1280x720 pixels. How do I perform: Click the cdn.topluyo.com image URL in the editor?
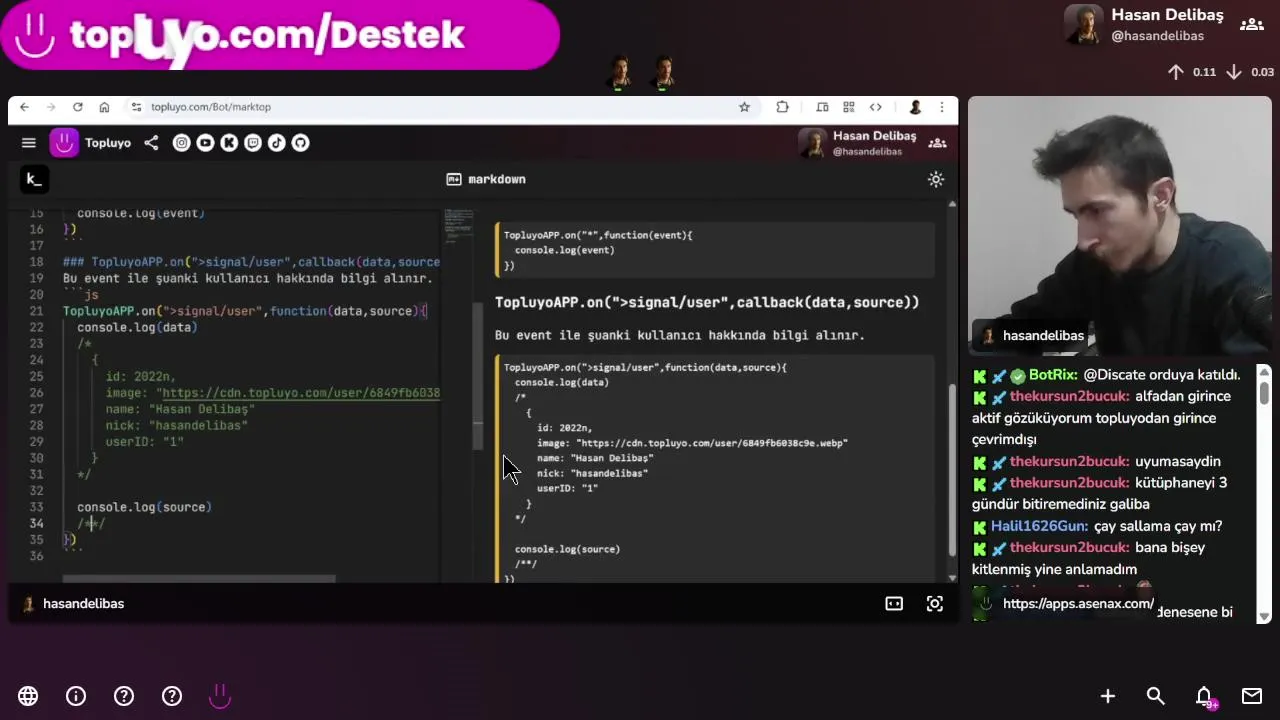click(300, 393)
